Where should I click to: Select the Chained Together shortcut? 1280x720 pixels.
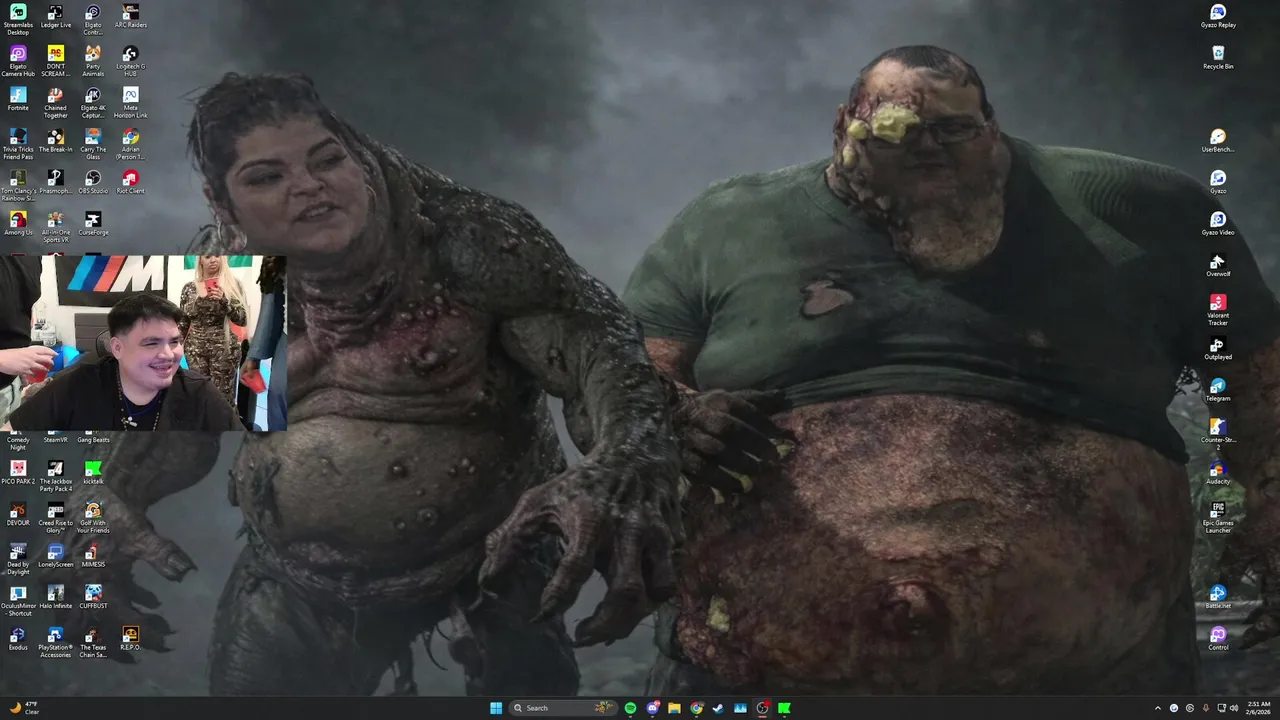click(x=56, y=103)
